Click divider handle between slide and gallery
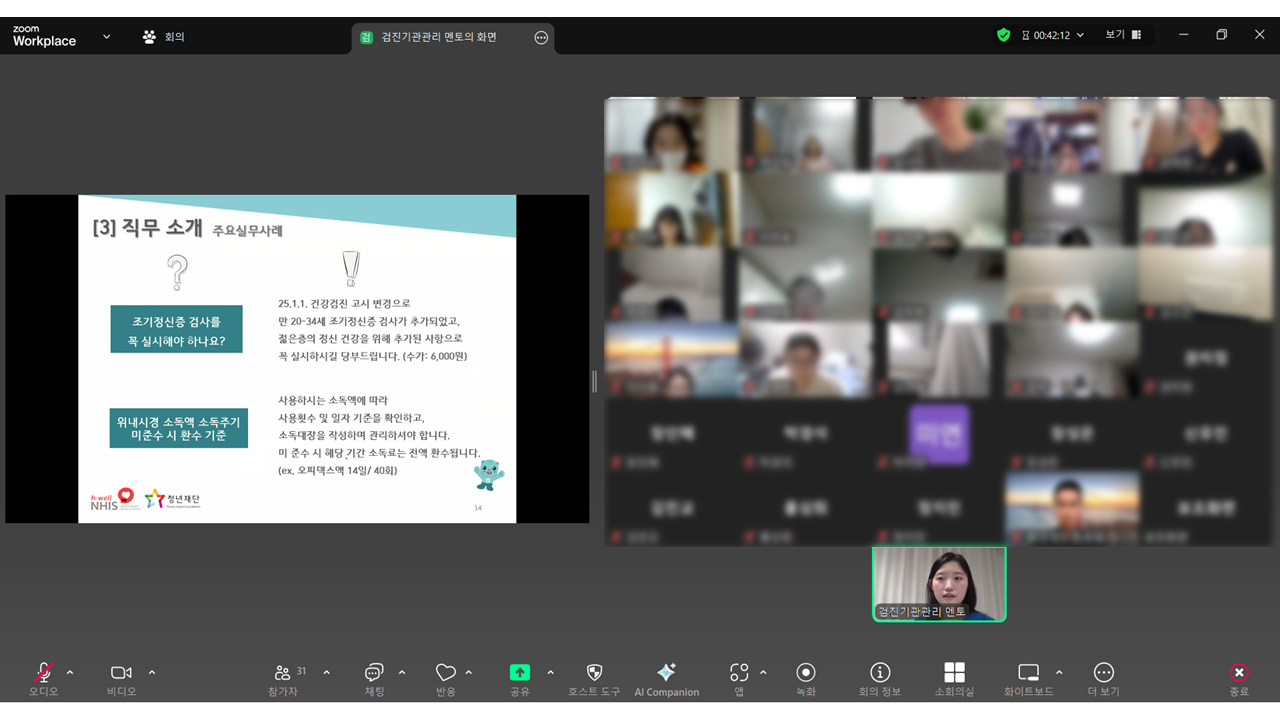The height and width of the screenshot is (720, 1280). 595,381
